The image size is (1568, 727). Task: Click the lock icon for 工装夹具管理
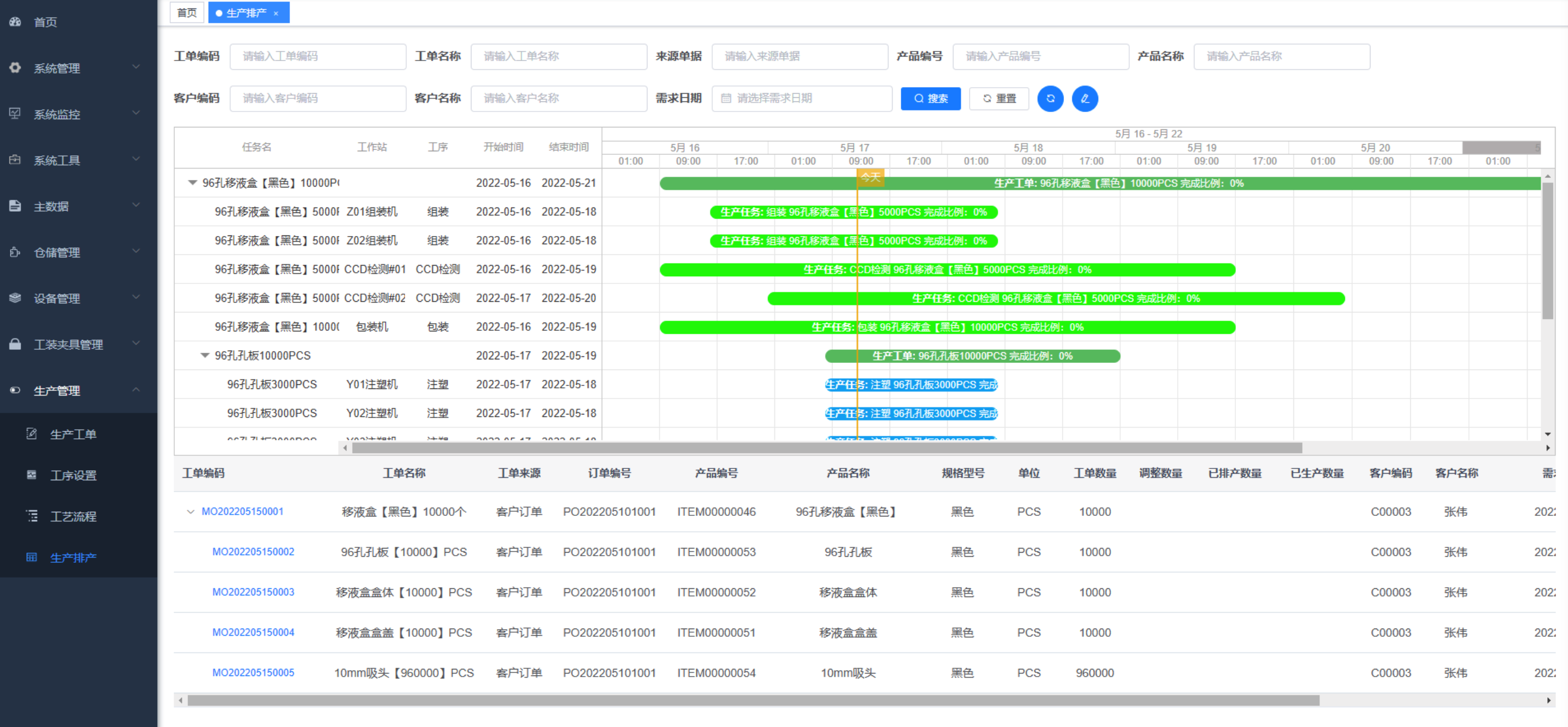15,344
